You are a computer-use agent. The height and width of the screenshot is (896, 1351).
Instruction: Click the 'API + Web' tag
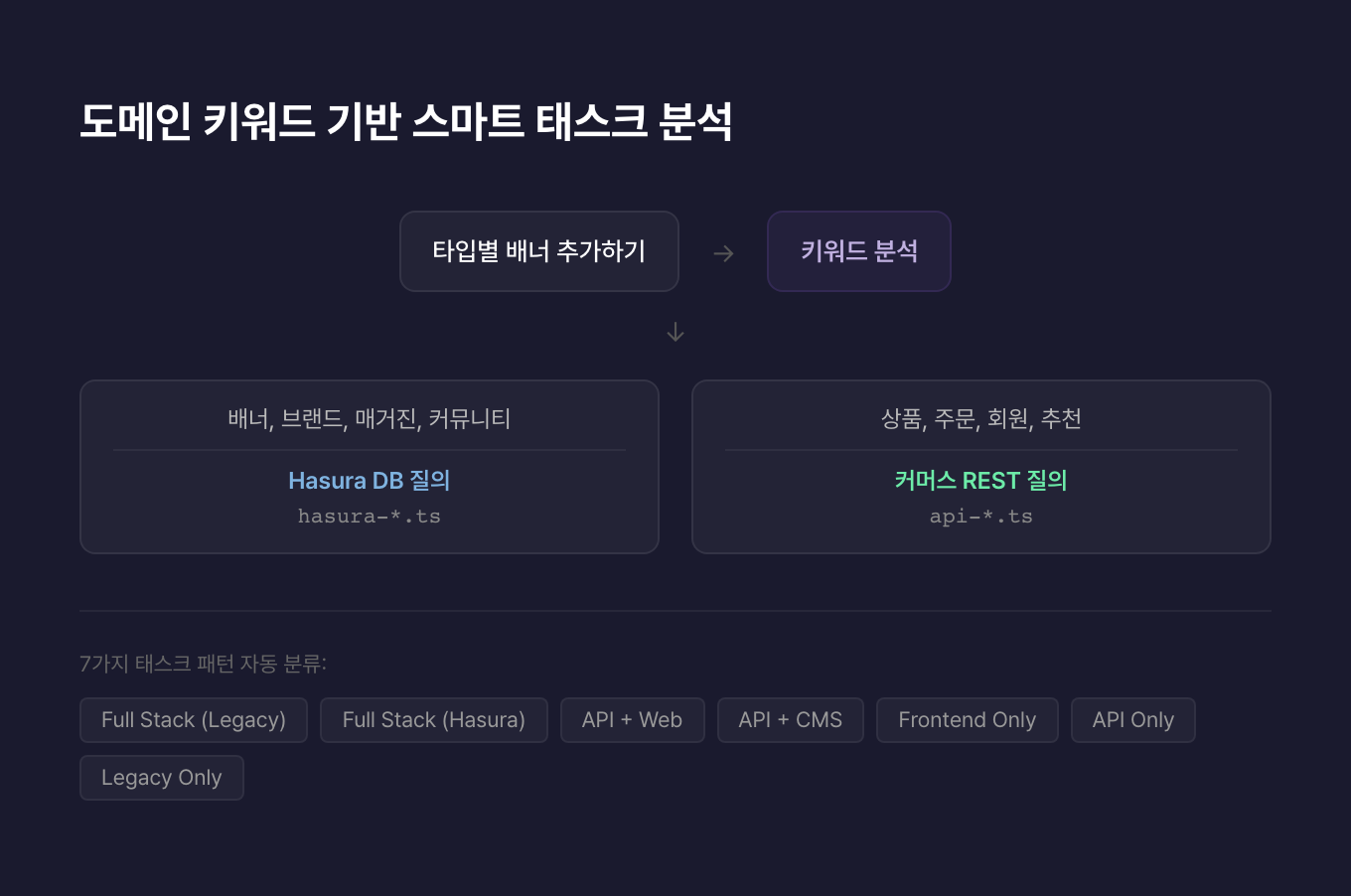[632, 720]
